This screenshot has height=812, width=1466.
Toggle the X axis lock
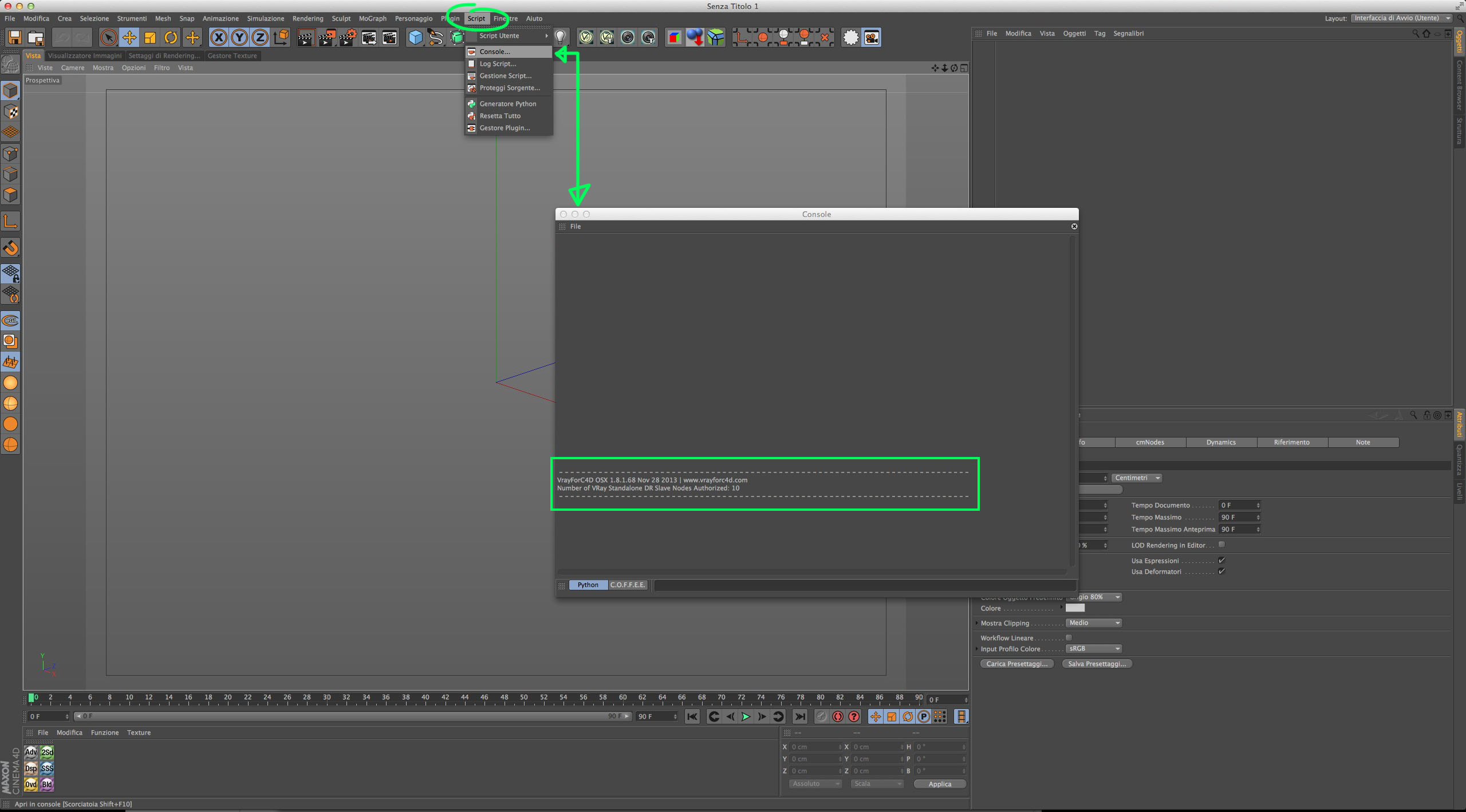click(x=218, y=38)
